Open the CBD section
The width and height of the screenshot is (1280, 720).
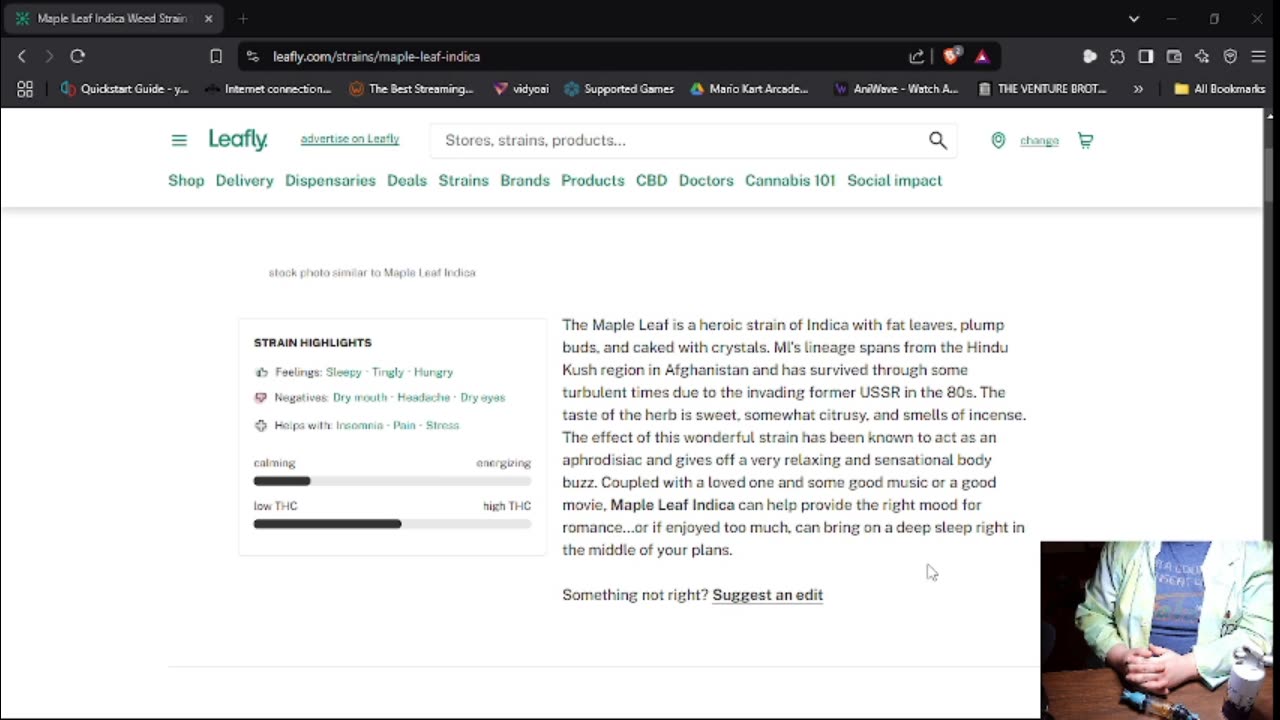point(651,180)
